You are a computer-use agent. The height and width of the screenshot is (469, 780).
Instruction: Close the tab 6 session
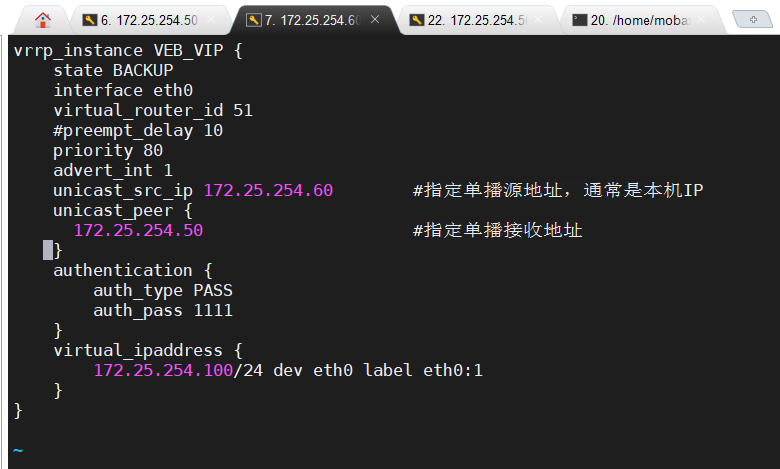(x=211, y=19)
